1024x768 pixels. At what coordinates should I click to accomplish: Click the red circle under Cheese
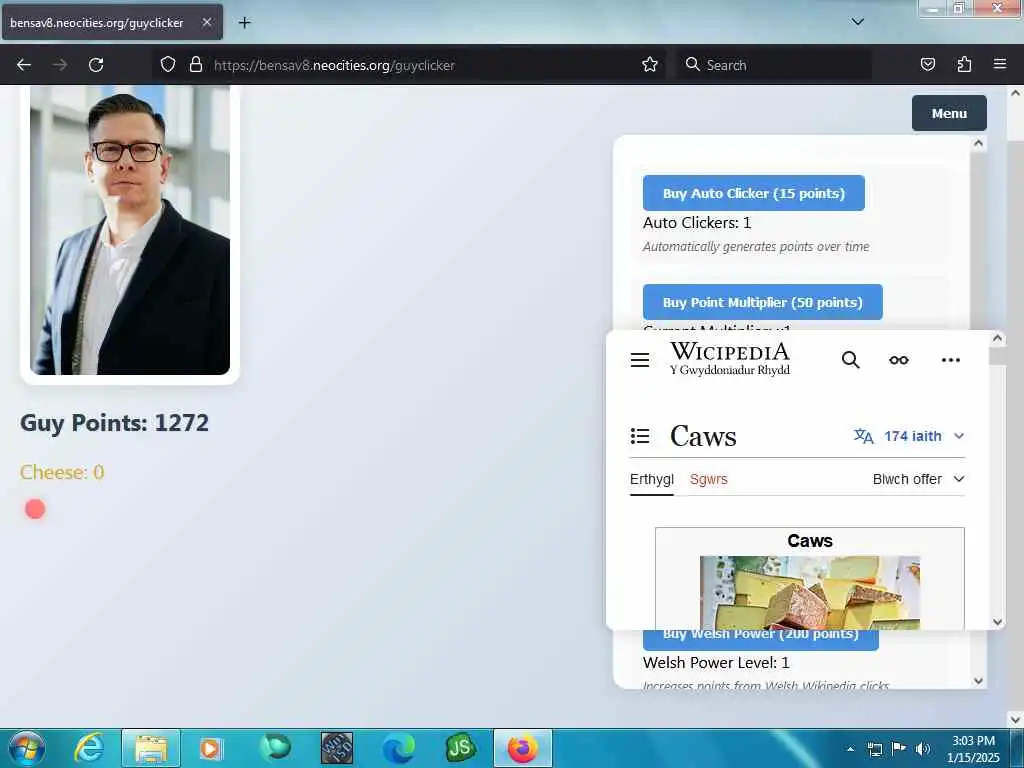[35, 509]
